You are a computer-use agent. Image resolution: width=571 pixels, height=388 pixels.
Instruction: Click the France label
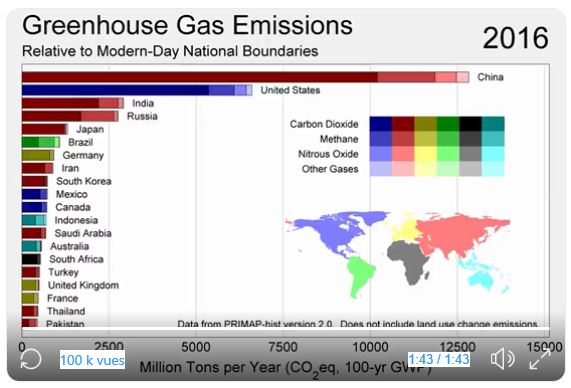coord(62,298)
